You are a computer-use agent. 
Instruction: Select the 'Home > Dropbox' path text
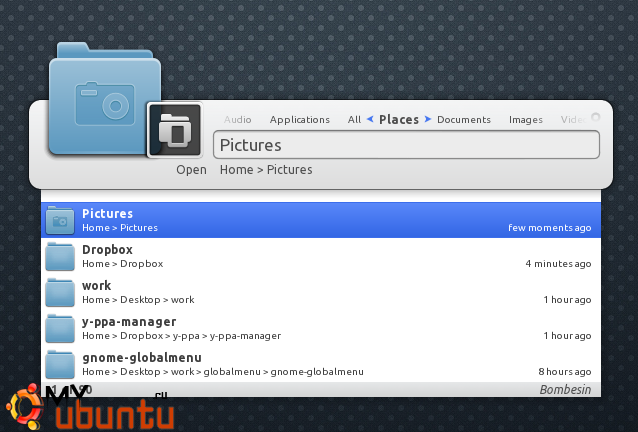pyautogui.click(x=122, y=264)
